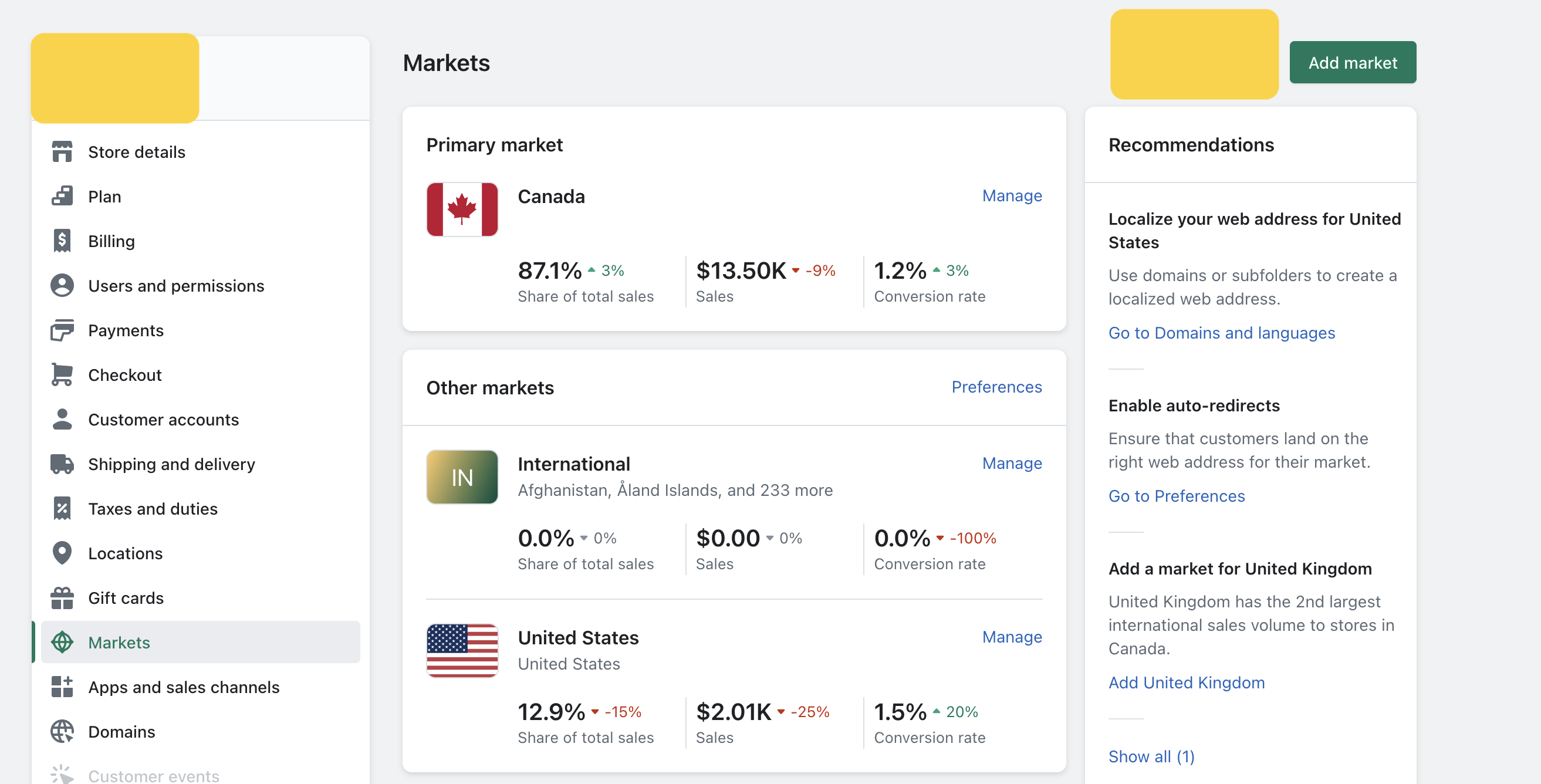The image size is (1541, 784).
Task: Open Customer accounts settings
Action: pyautogui.click(x=163, y=420)
